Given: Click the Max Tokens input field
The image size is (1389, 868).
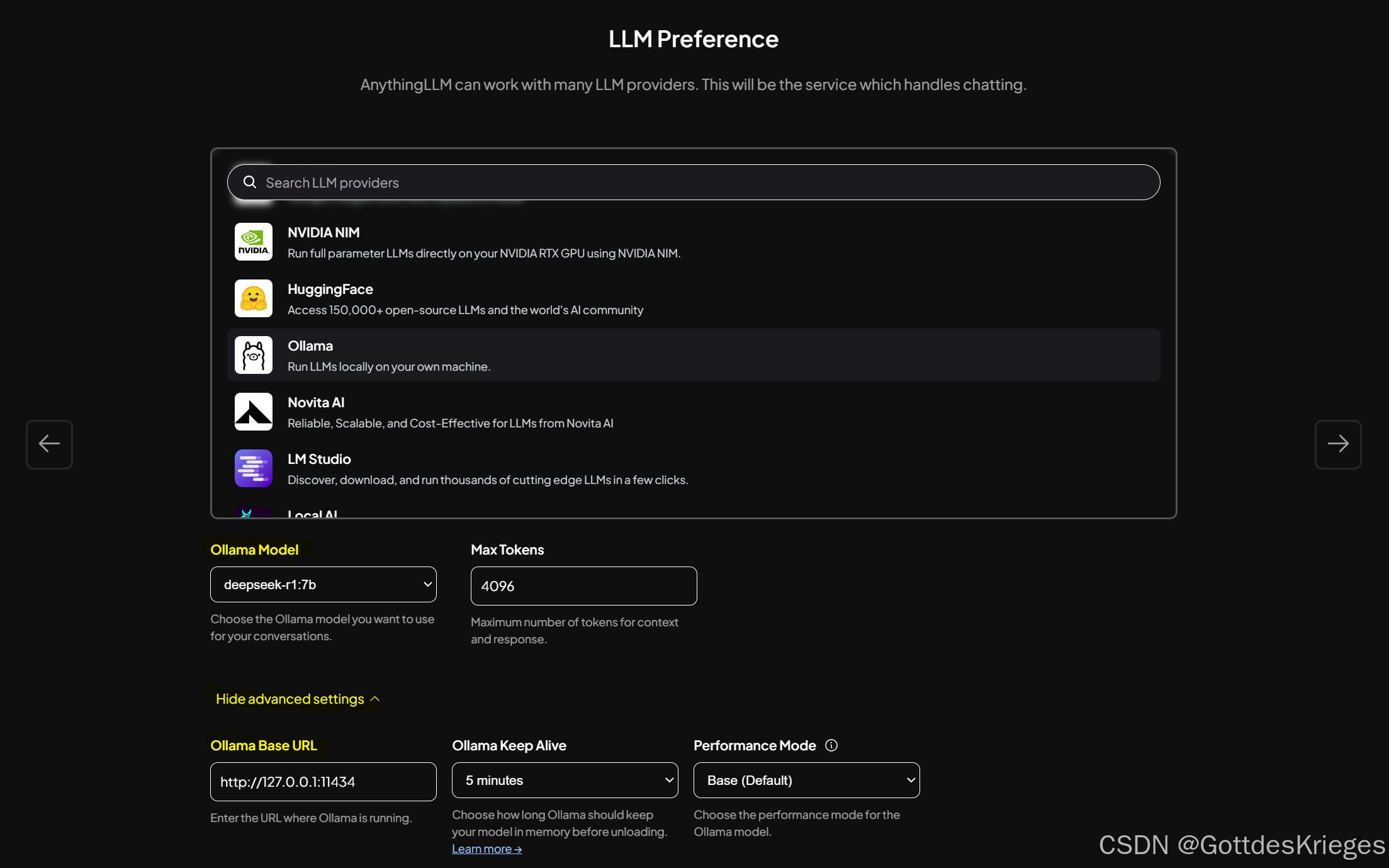Looking at the screenshot, I should tap(583, 586).
